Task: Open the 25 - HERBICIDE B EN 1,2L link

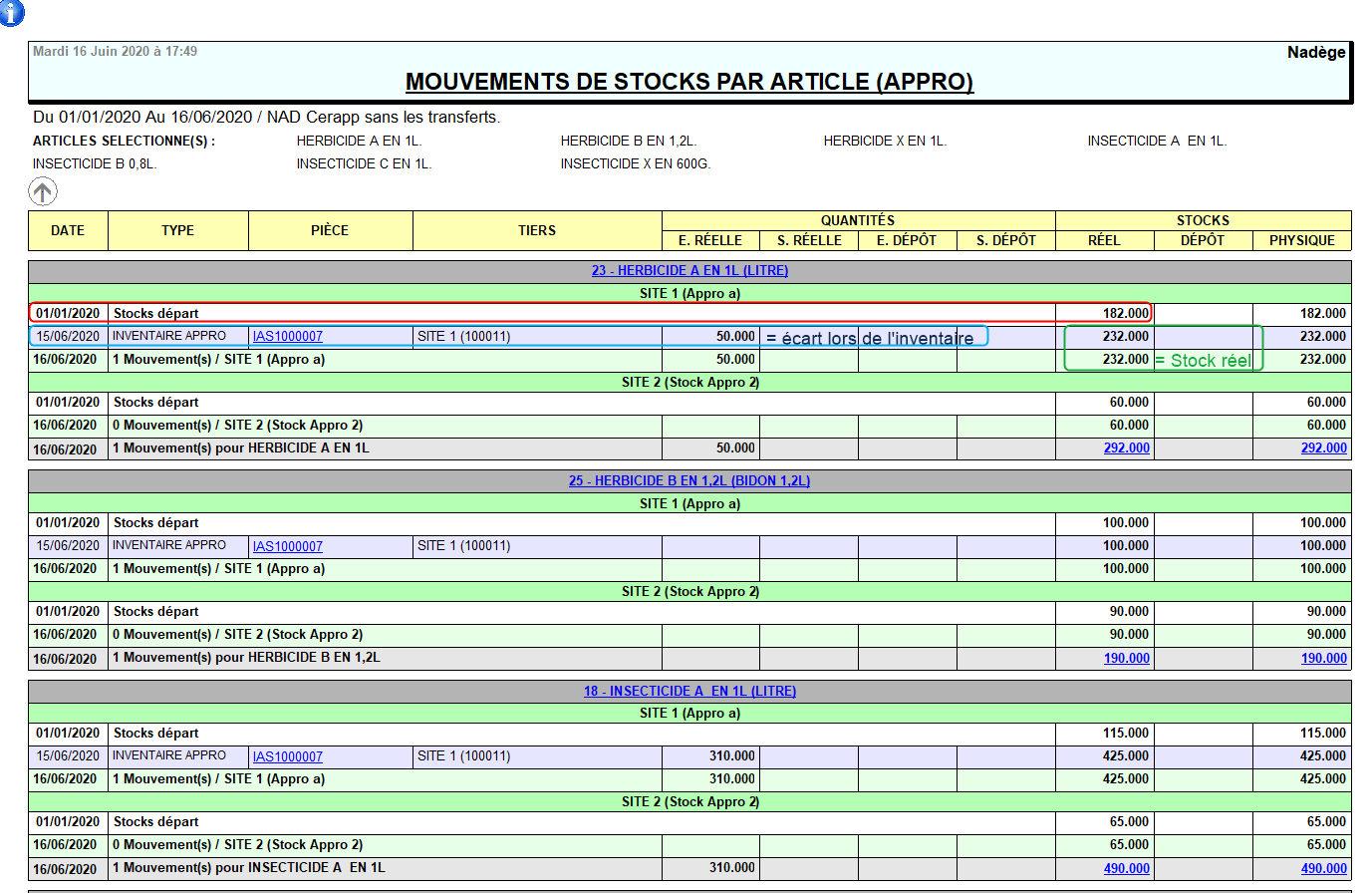Action: tap(689, 480)
